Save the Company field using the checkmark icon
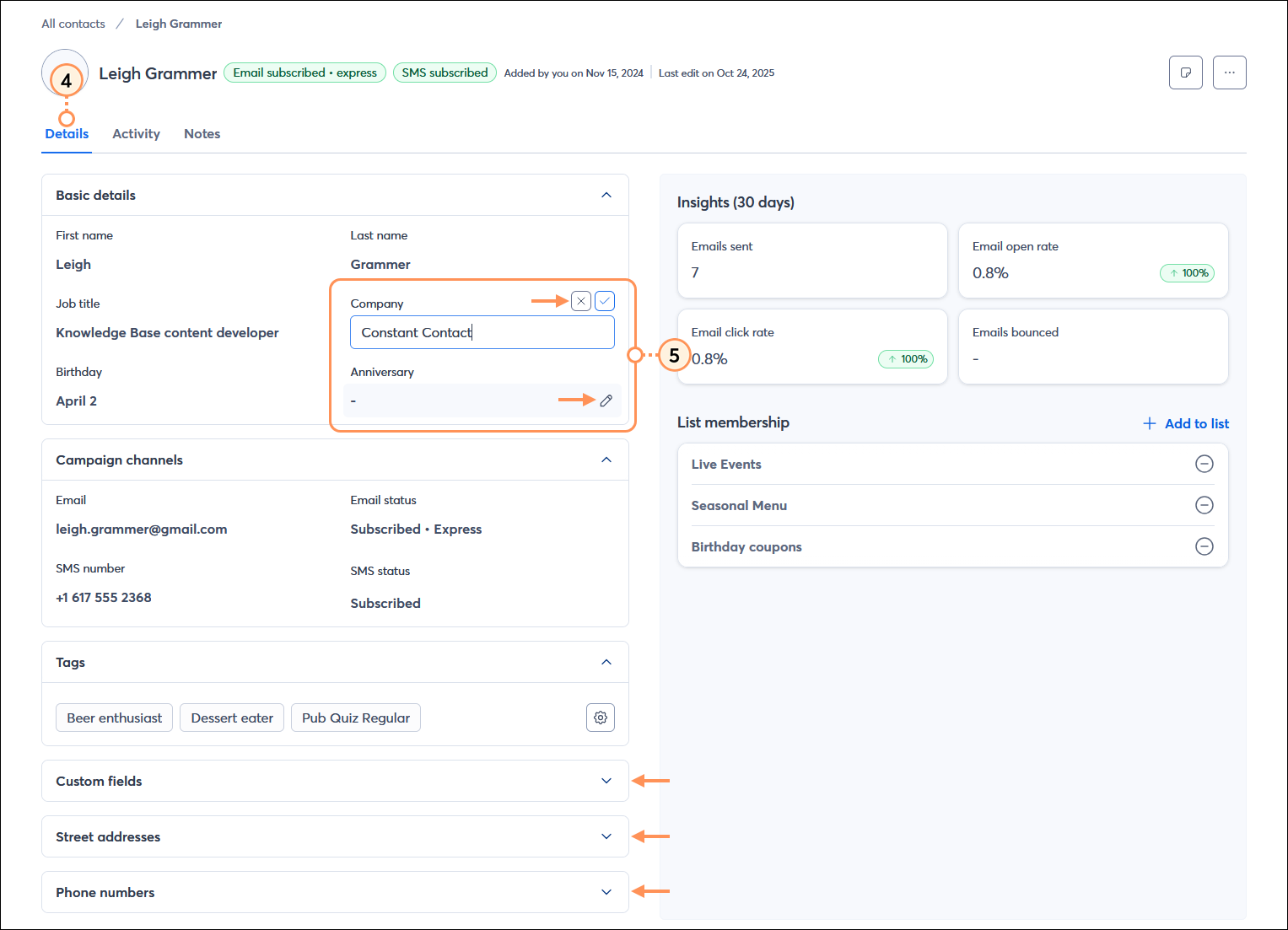 click(x=604, y=300)
